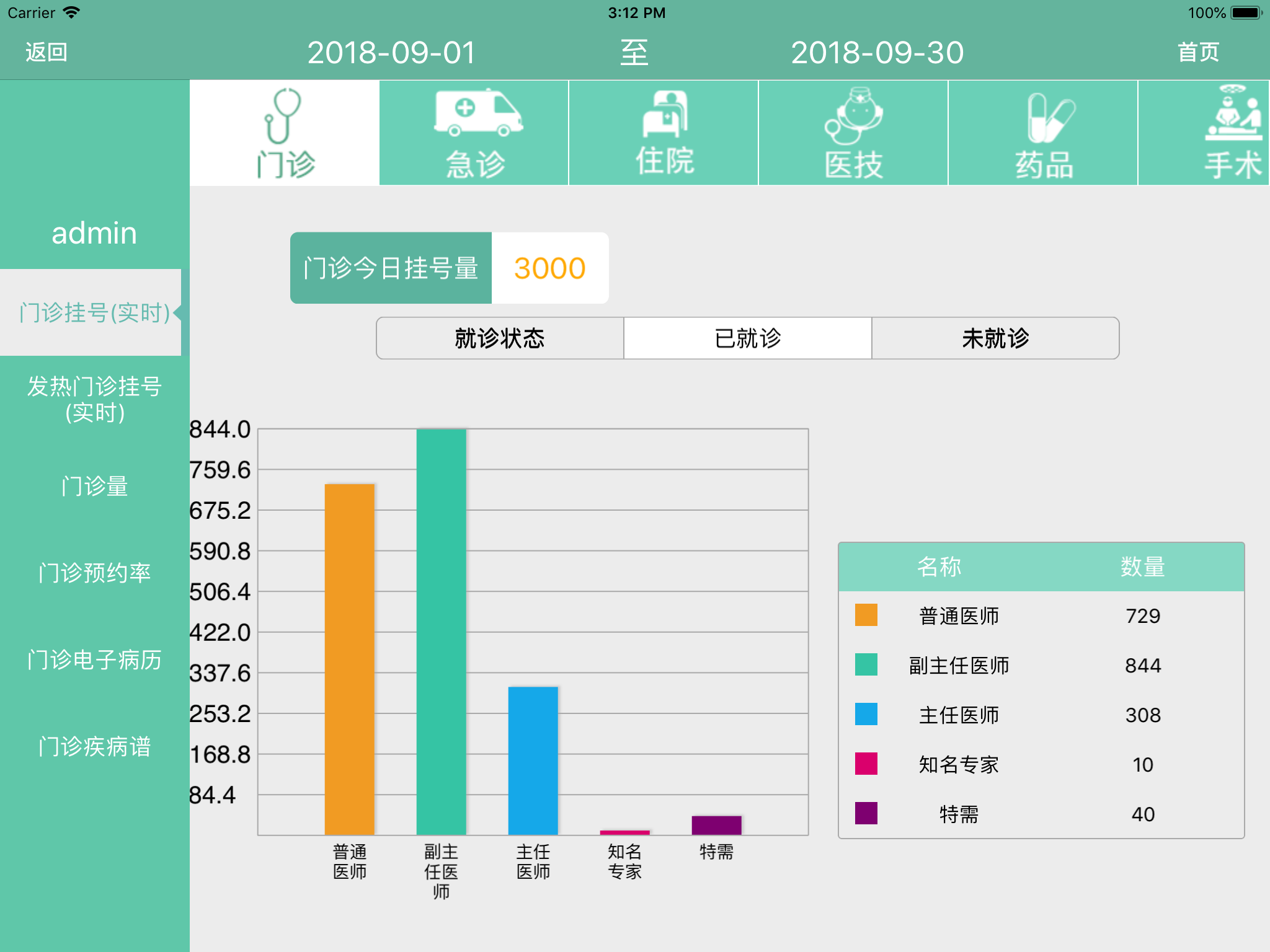
Task: Tap the 3:12 PM clock
Action: click(636, 12)
